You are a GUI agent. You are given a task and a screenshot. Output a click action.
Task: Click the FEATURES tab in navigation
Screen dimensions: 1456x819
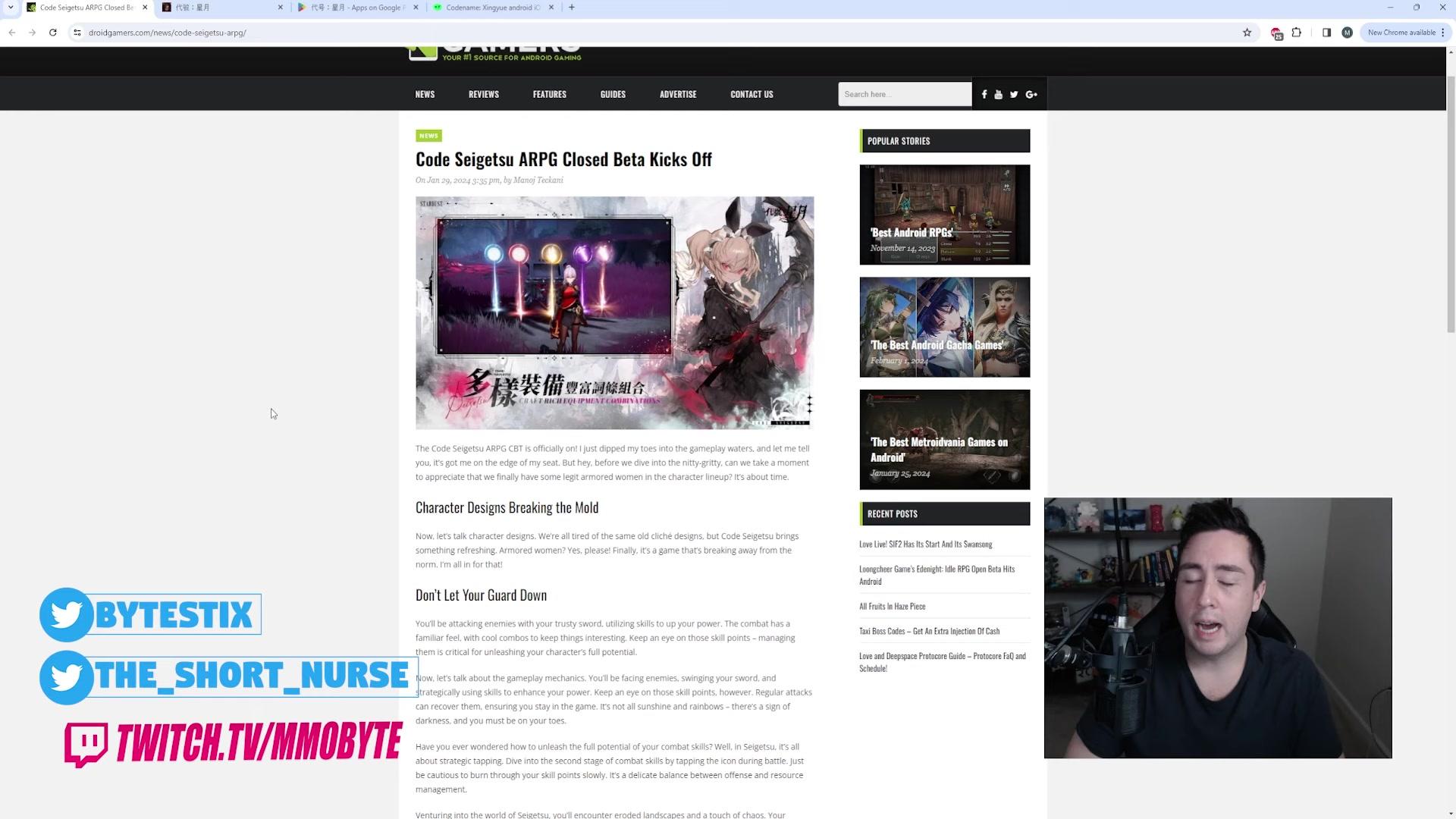(x=549, y=94)
